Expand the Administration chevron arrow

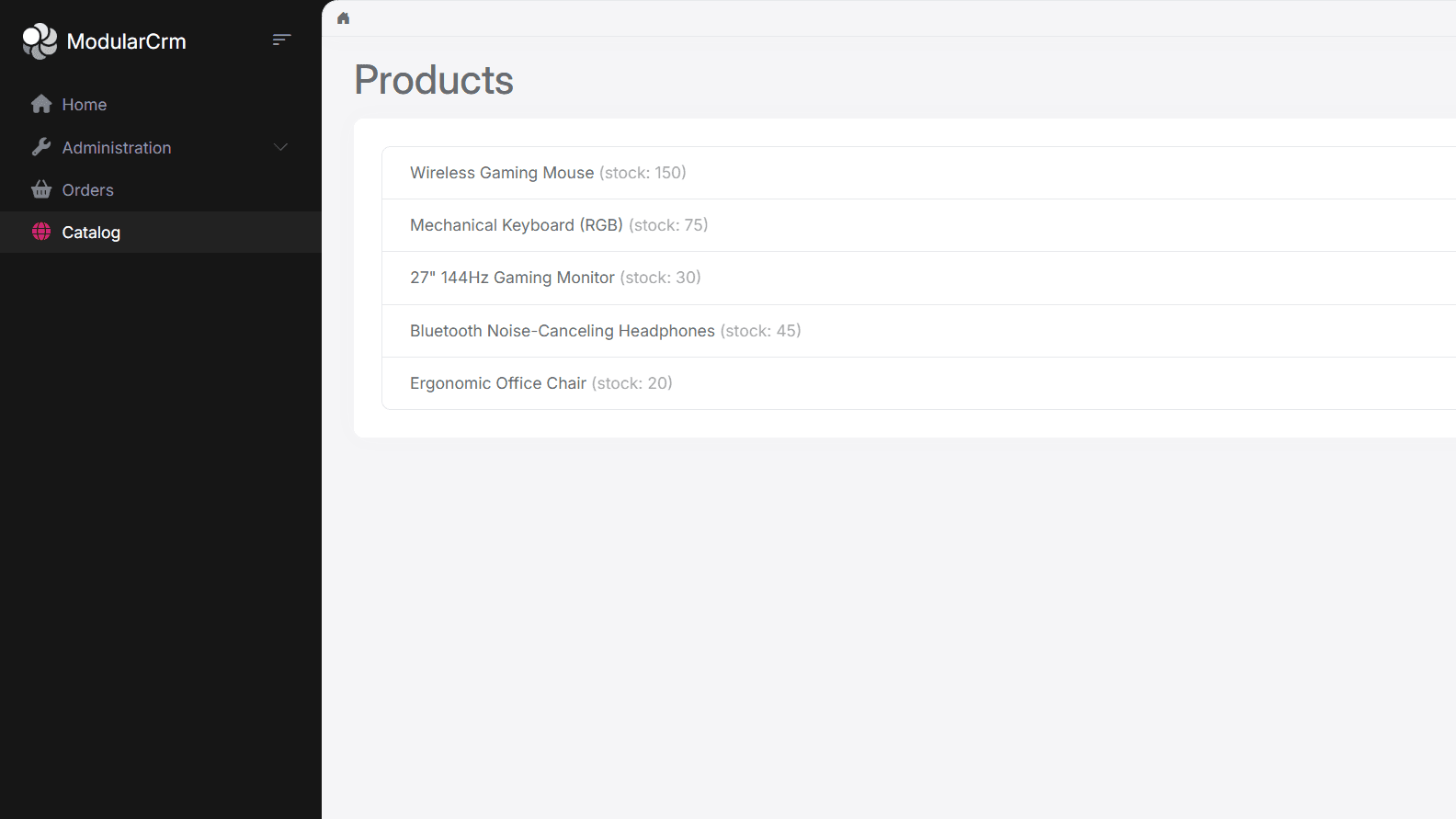pyautogui.click(x=281, y=147)
